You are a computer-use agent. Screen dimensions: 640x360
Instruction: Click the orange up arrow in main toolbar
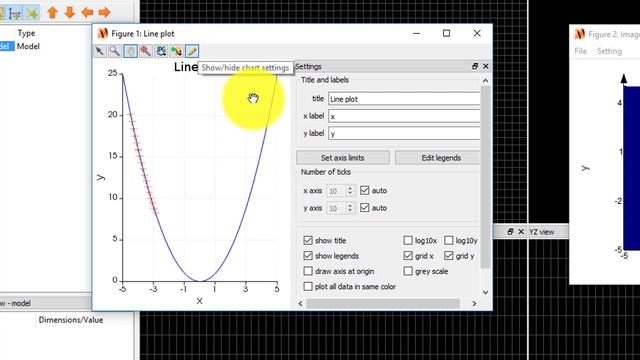[x=52, y=13]
